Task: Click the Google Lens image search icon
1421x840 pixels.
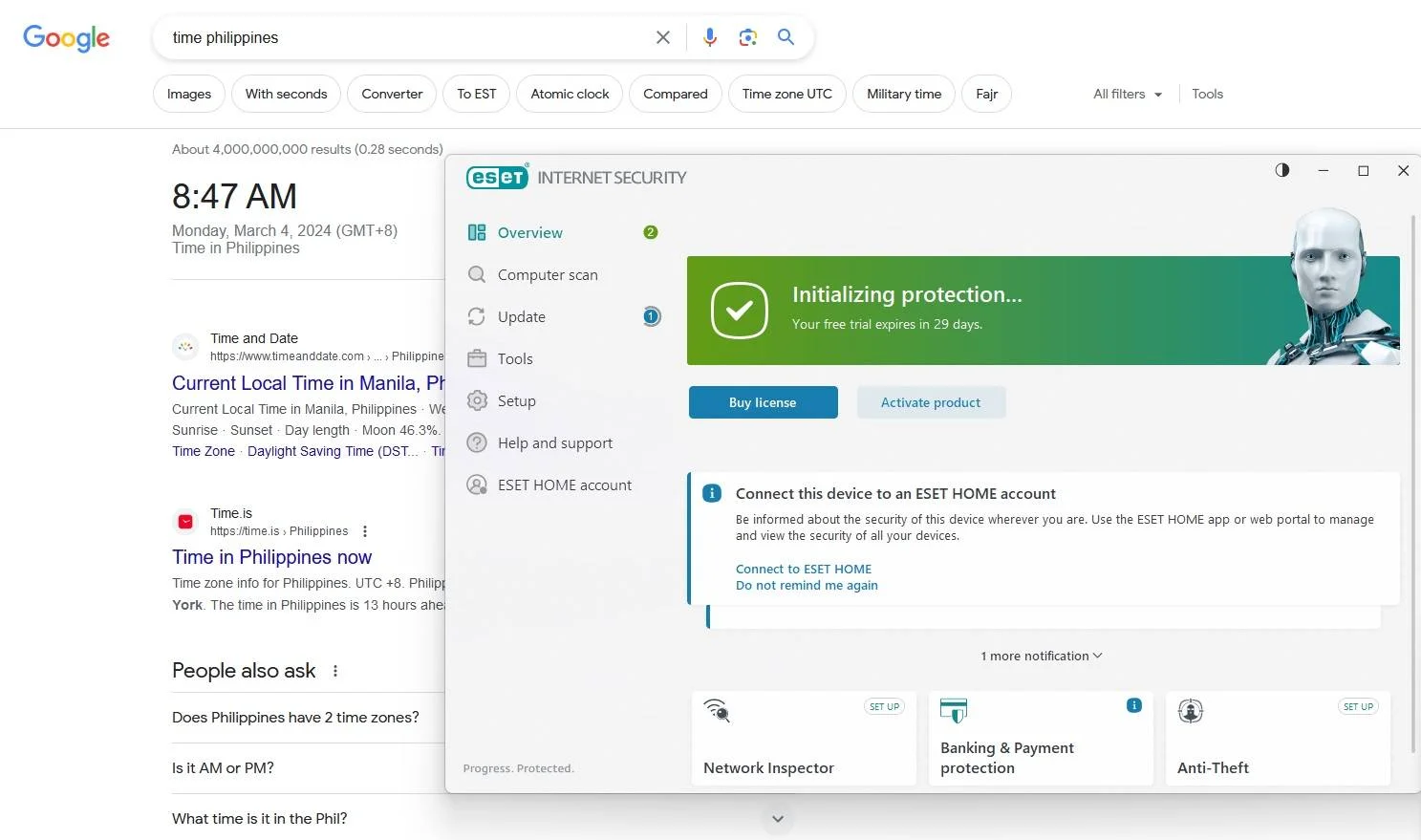Action: pos(748,37)
